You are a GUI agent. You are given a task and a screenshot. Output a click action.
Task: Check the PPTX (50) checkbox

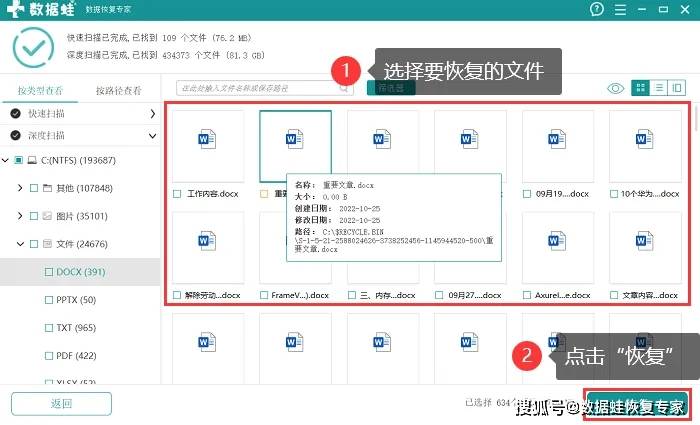coord(49,300)
